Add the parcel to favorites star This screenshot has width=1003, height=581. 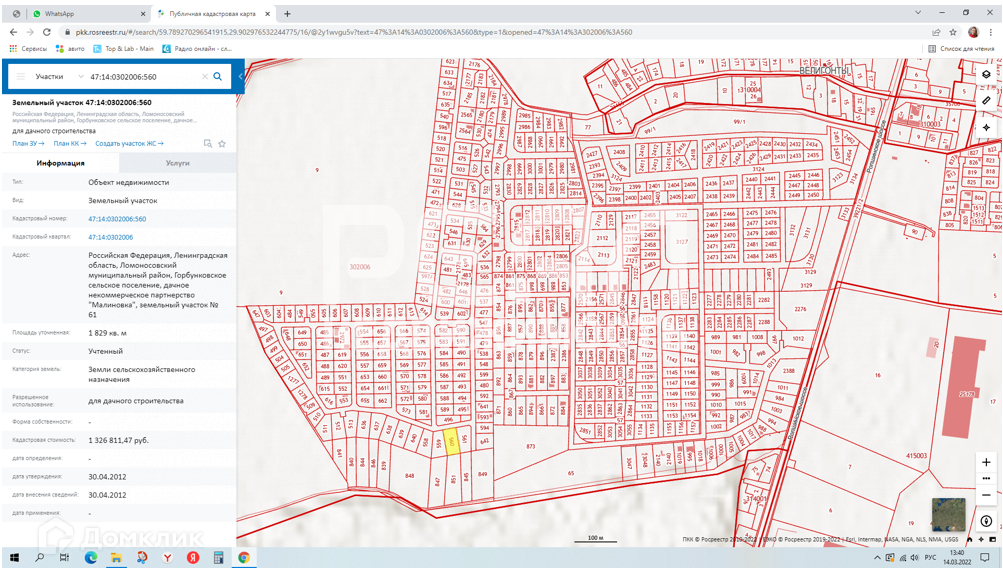222,144
